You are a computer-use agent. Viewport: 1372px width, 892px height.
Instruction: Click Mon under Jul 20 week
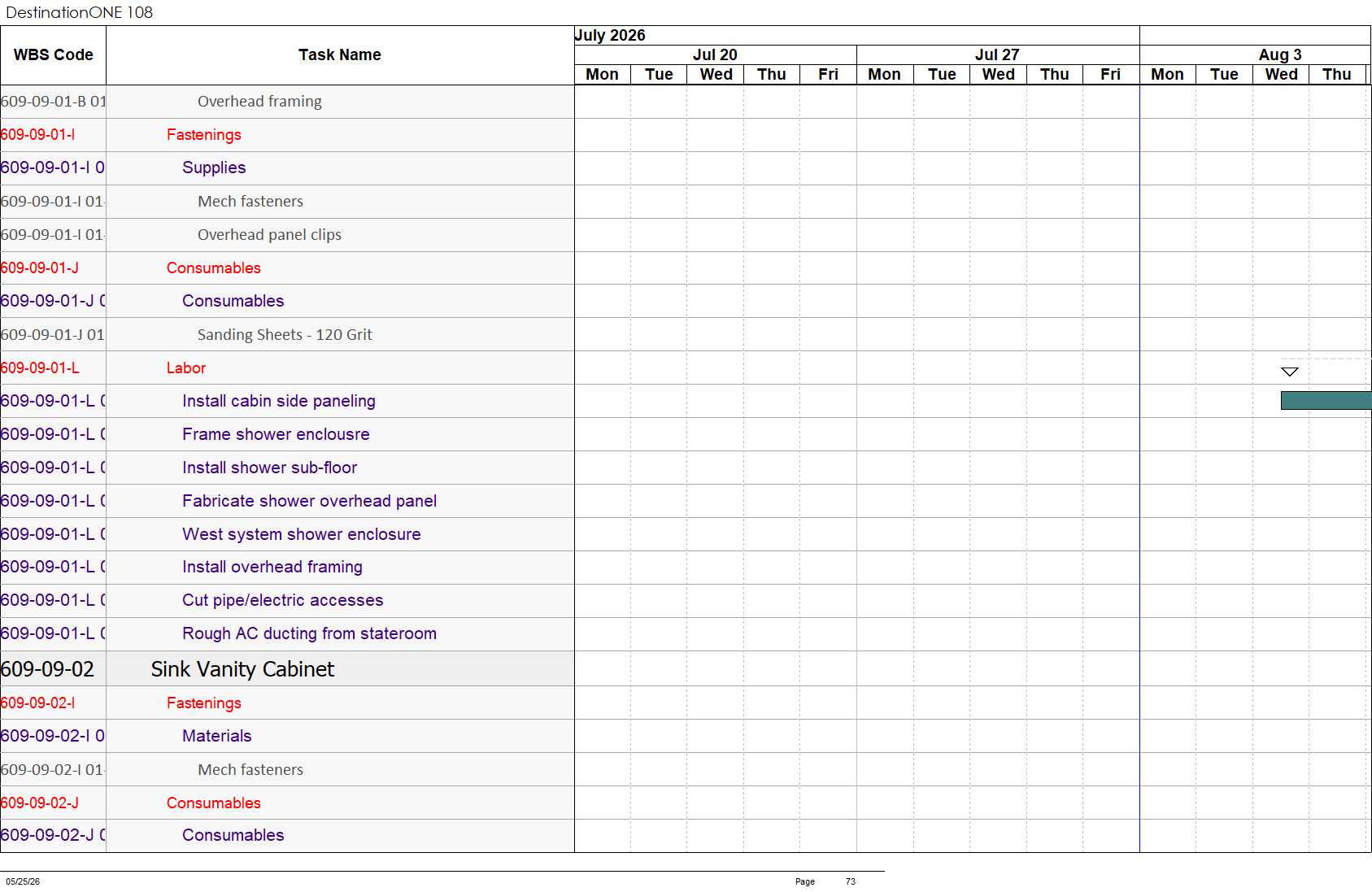(602, 75)
